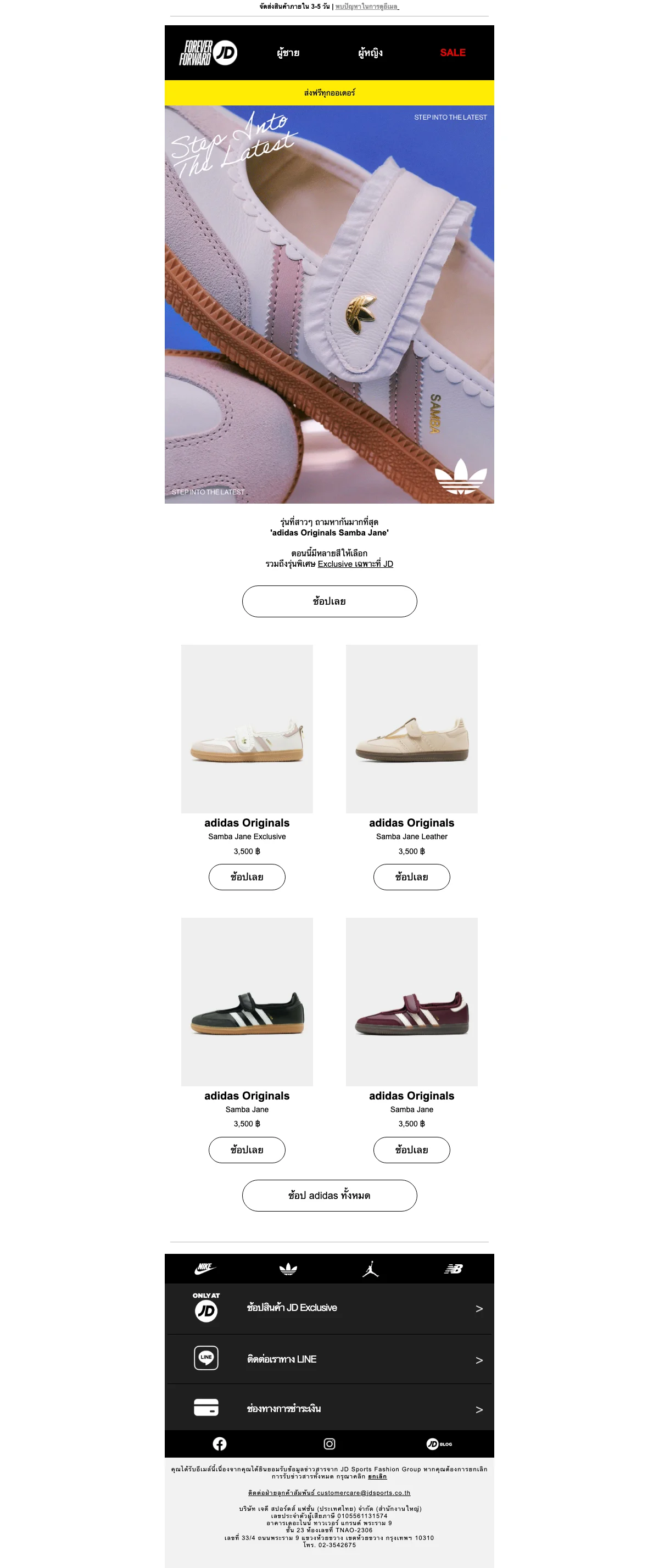
Task: Open the ผู้หญิง navigation item
Action: [x=370, y=53]
